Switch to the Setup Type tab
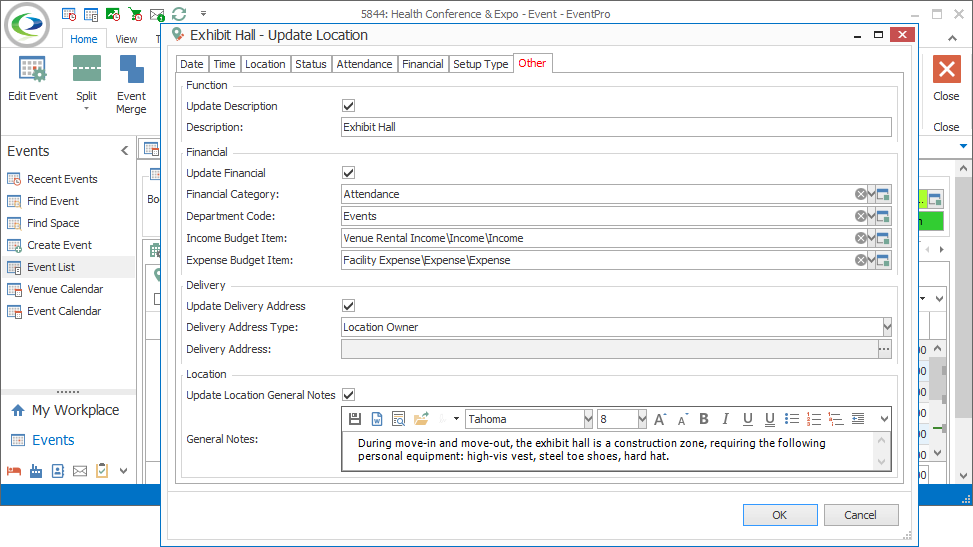The image size is (973, 547). 480,64
